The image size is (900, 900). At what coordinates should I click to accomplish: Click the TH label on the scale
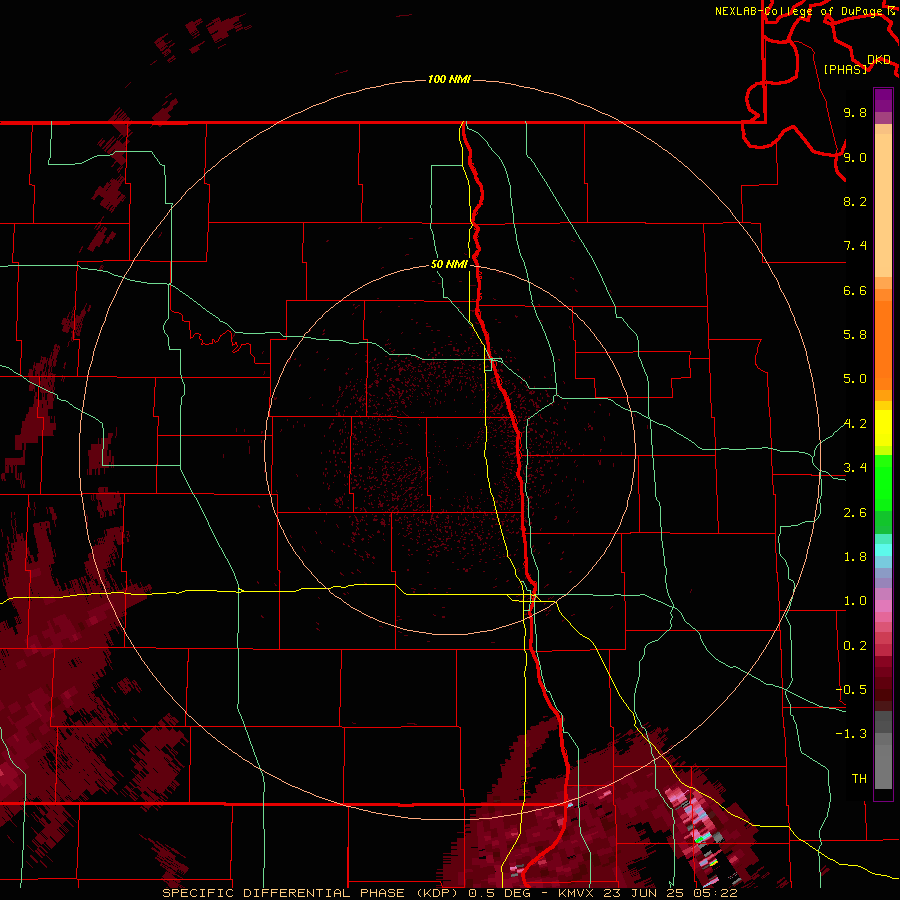click(859, 779)
